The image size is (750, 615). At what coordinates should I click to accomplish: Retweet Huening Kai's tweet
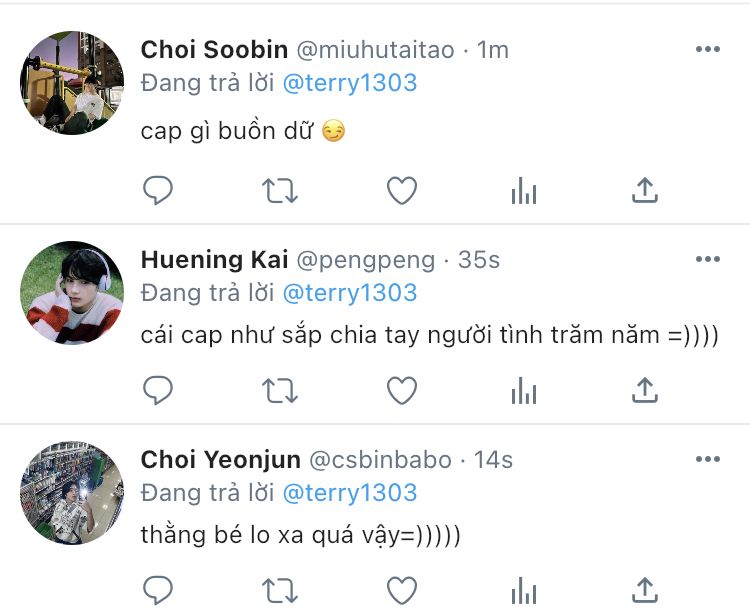[280, 390]
